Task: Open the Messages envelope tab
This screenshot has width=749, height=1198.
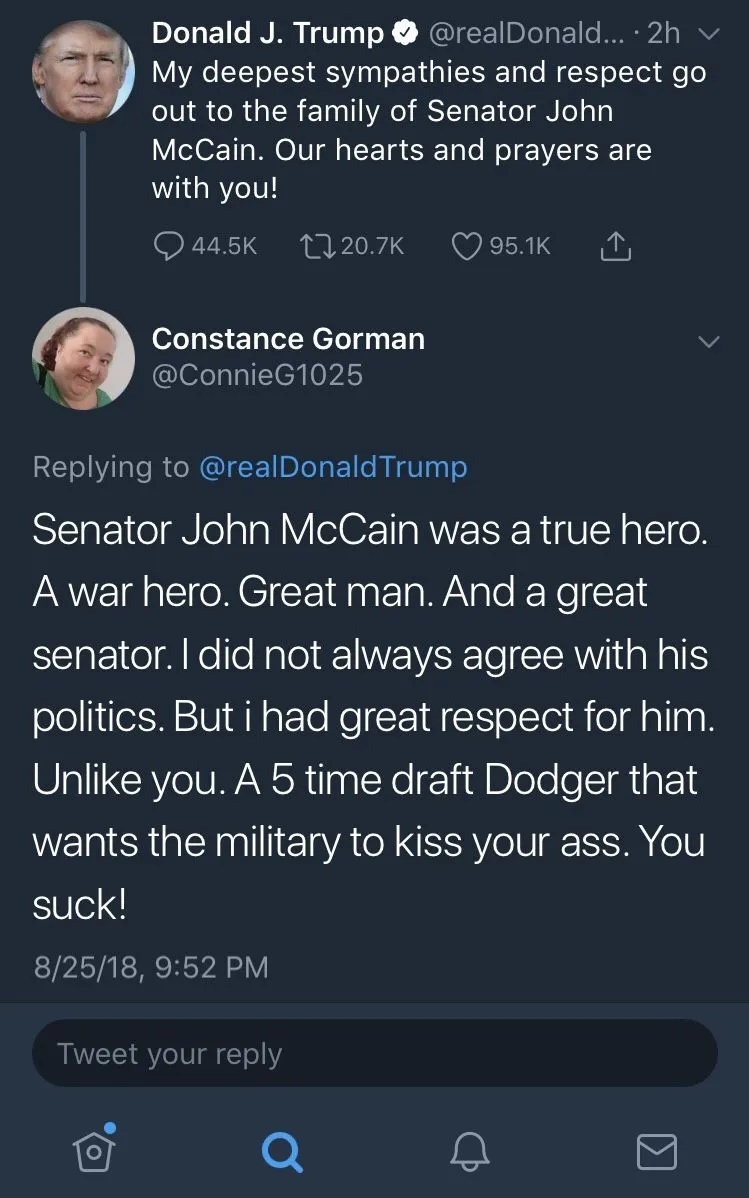Action: 657,1151
